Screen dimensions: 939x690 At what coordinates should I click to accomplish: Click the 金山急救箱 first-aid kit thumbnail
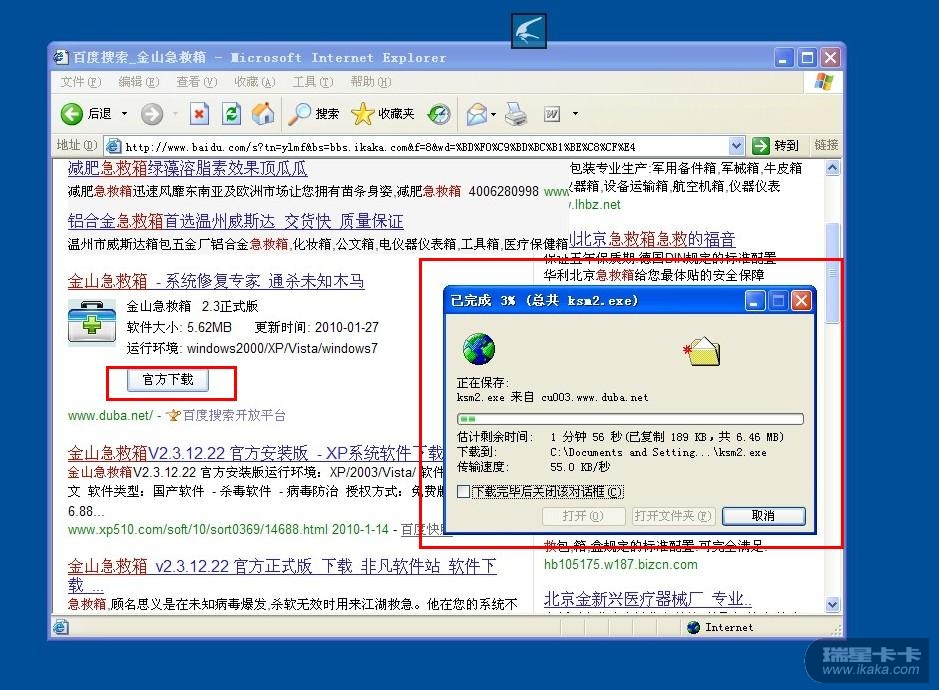tap(92, 322)
